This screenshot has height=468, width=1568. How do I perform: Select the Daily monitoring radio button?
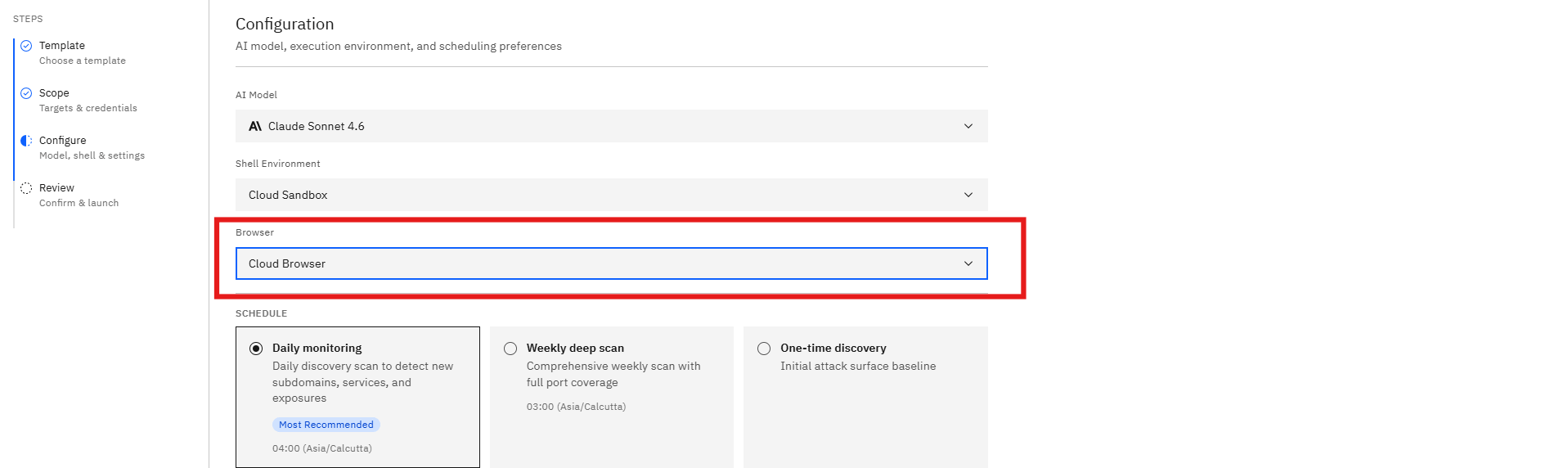(256, 349)
